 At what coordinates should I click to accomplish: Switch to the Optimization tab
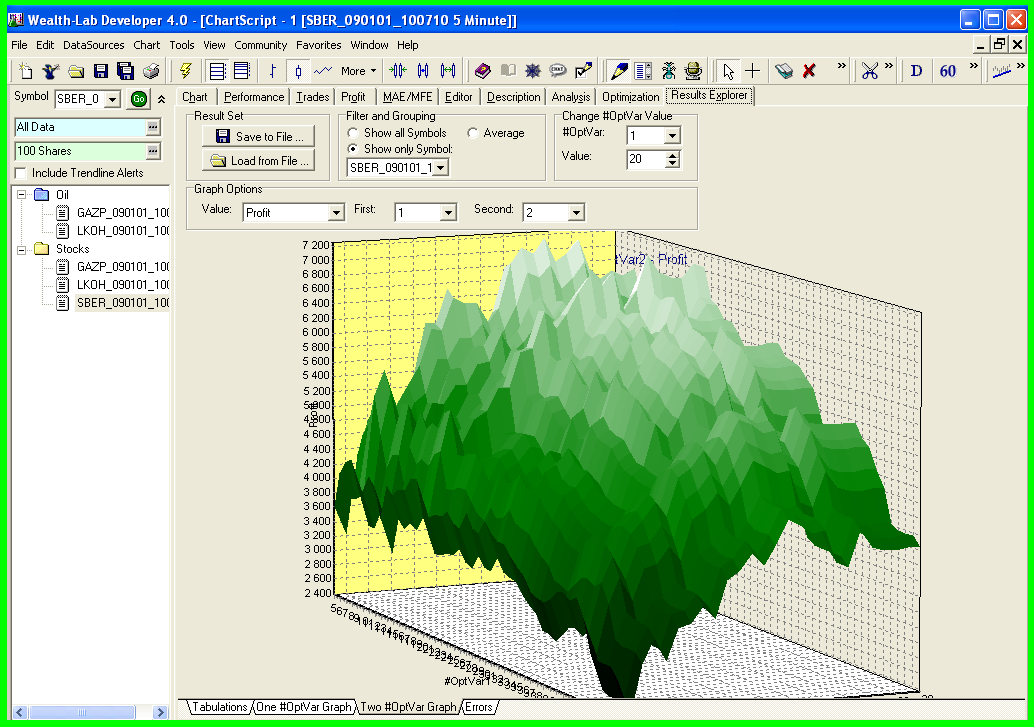click(x=630, y=97)
